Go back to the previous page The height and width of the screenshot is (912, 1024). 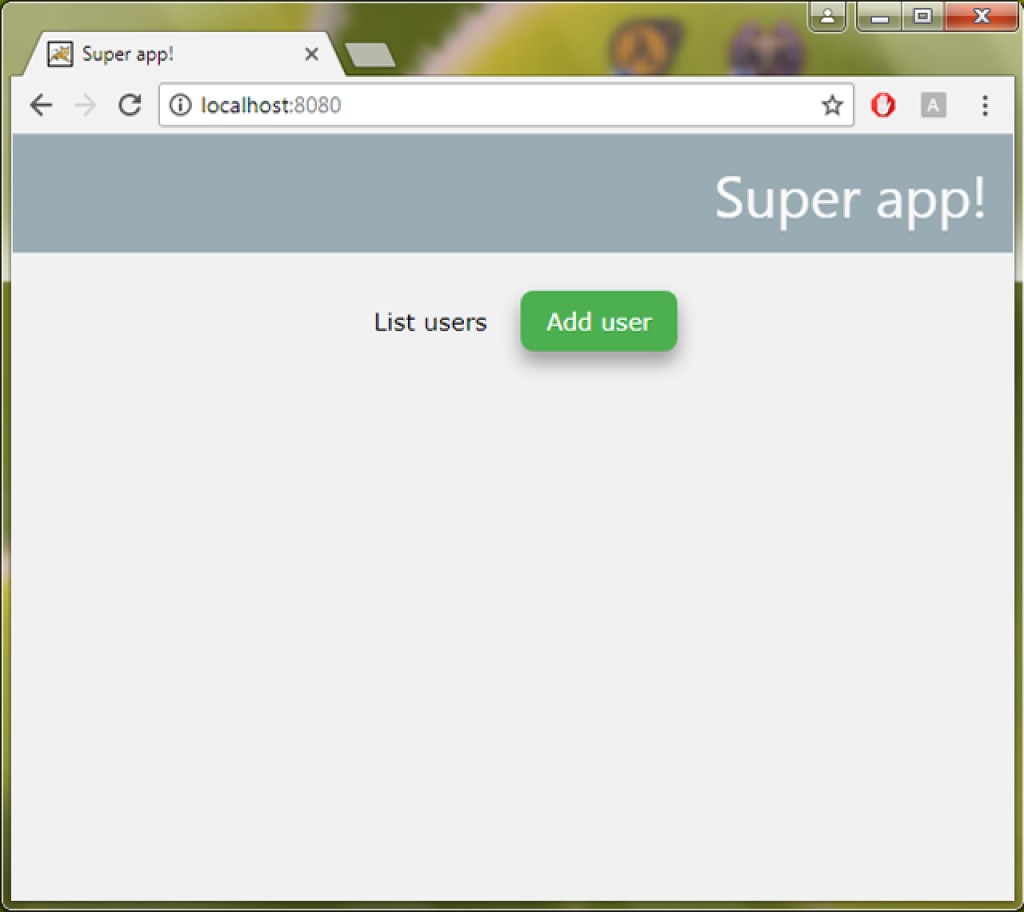tap(41, 105)
